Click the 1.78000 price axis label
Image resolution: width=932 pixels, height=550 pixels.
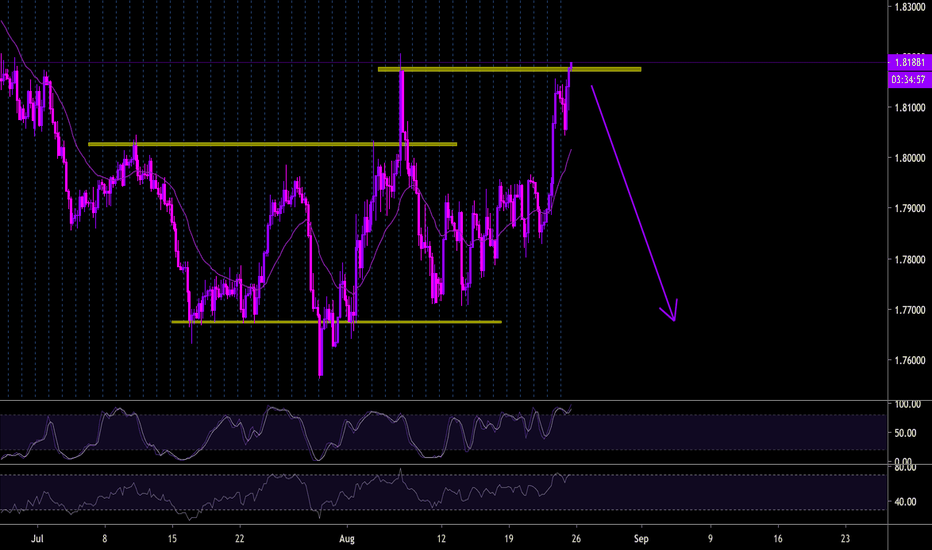coord(910,259)
